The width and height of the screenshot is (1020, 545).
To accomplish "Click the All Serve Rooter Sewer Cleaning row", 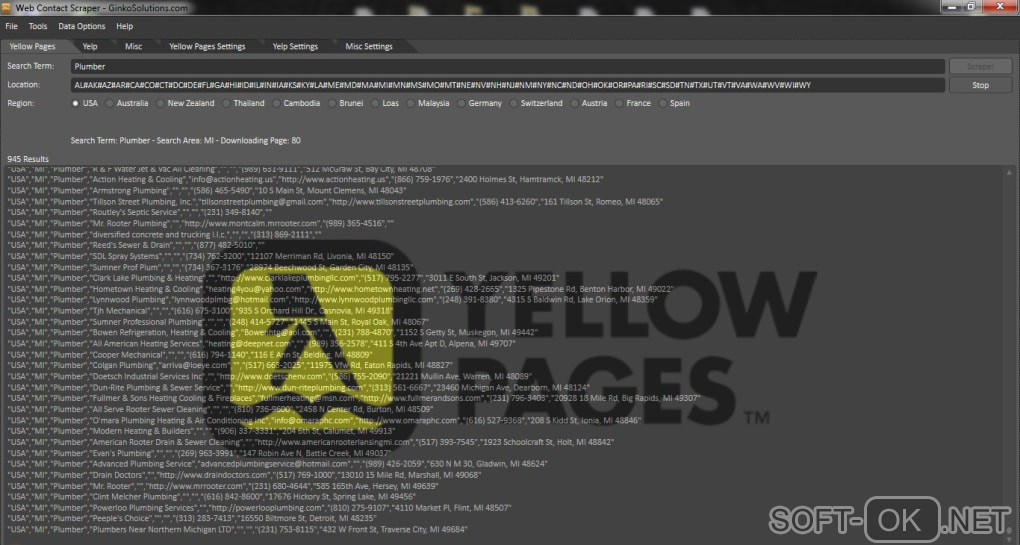I will tap(220, 409).
